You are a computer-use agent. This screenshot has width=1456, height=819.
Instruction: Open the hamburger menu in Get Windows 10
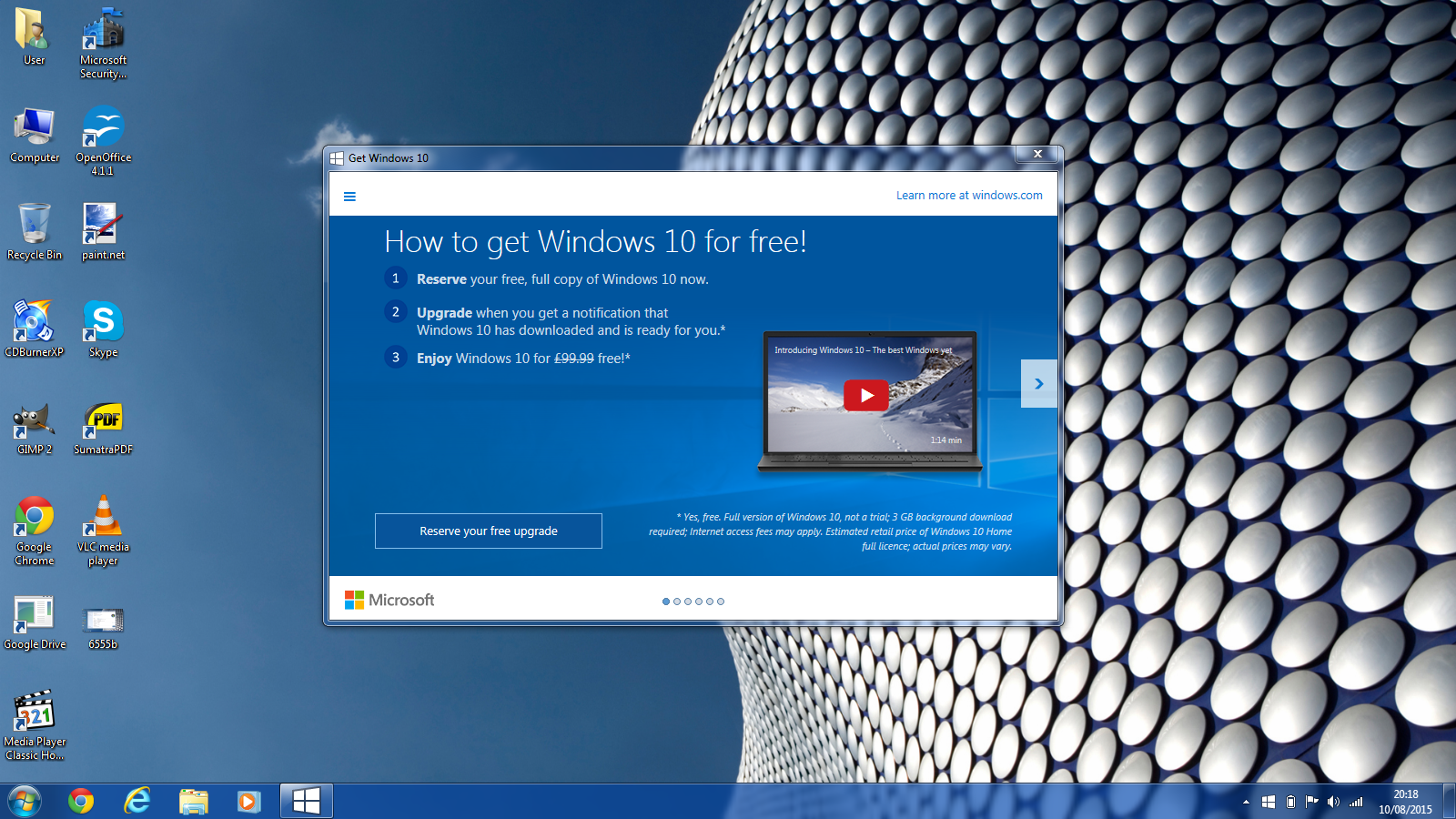[x=349, y=197]
